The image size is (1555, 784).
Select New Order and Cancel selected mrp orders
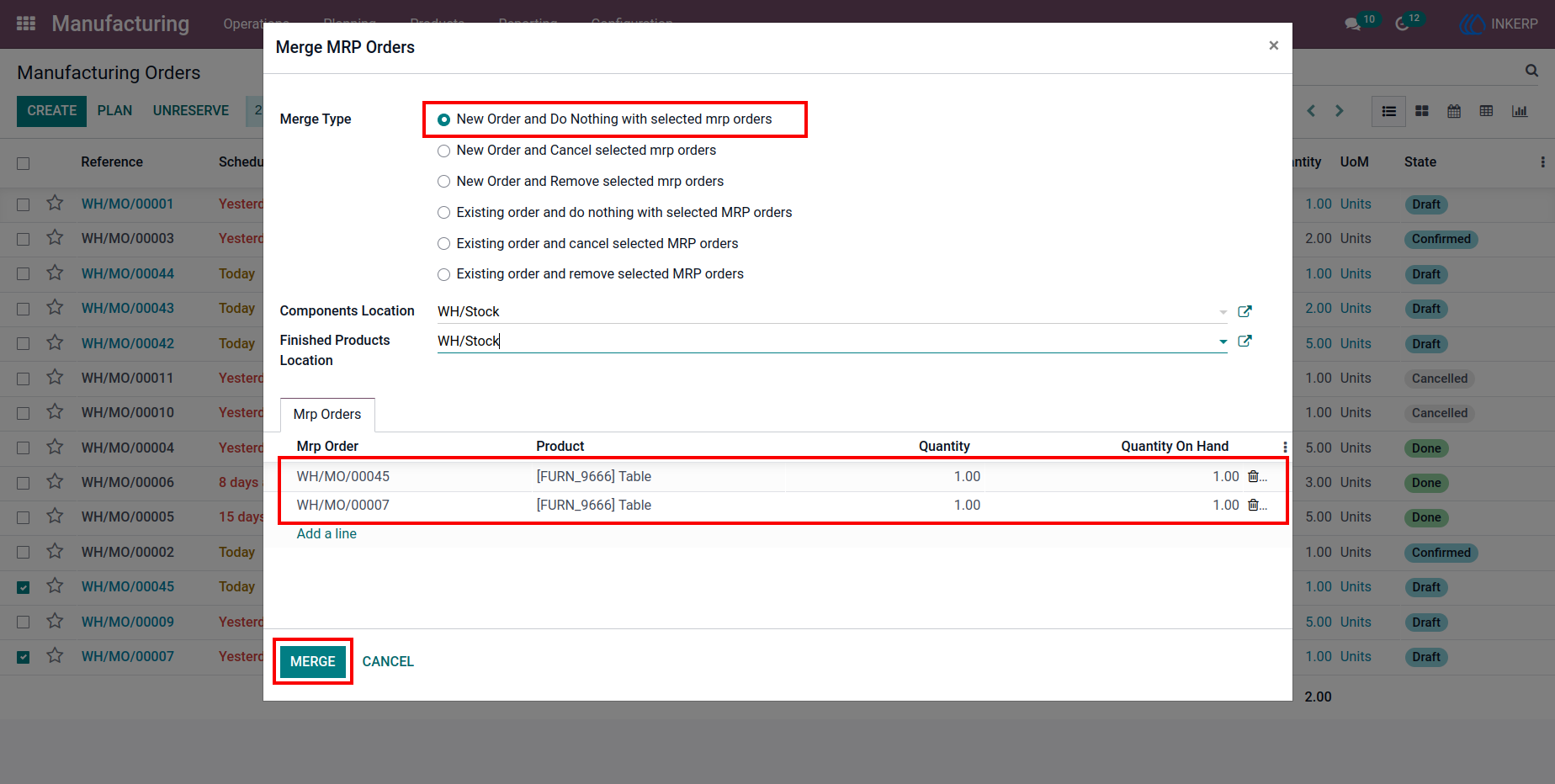coord(443,151)
